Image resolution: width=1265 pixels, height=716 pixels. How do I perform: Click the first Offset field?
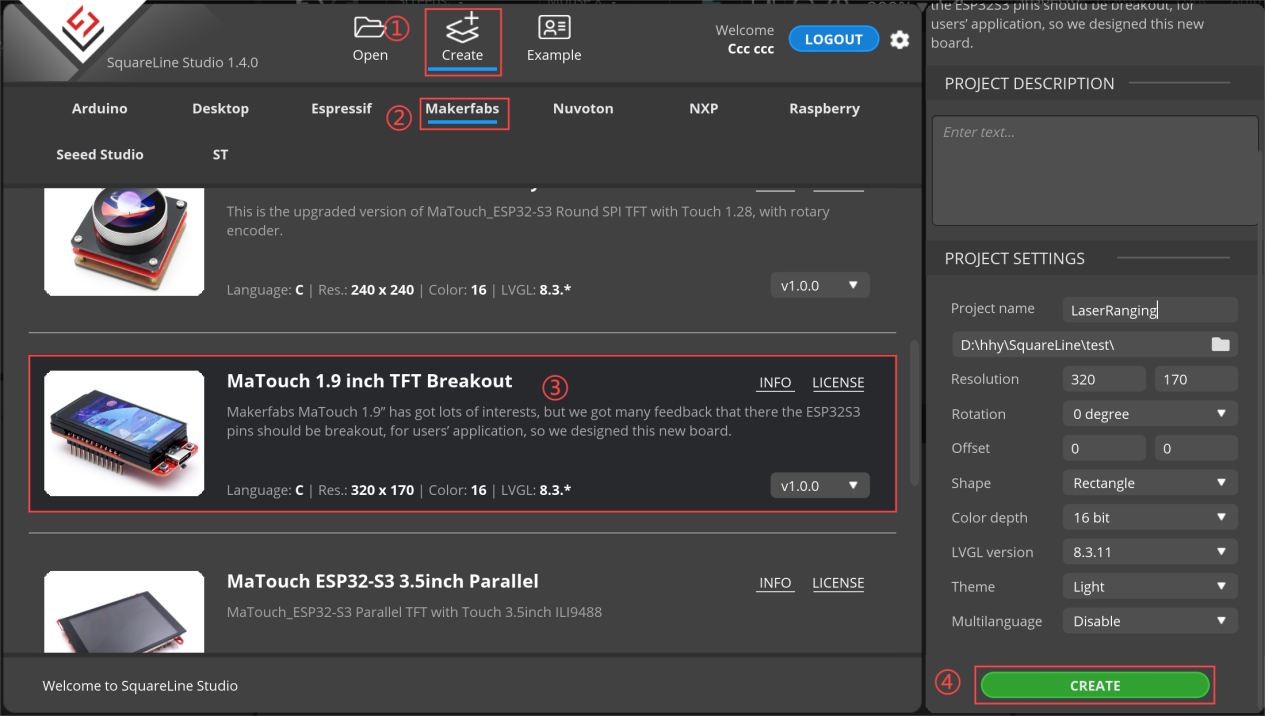pos(1104,448)
